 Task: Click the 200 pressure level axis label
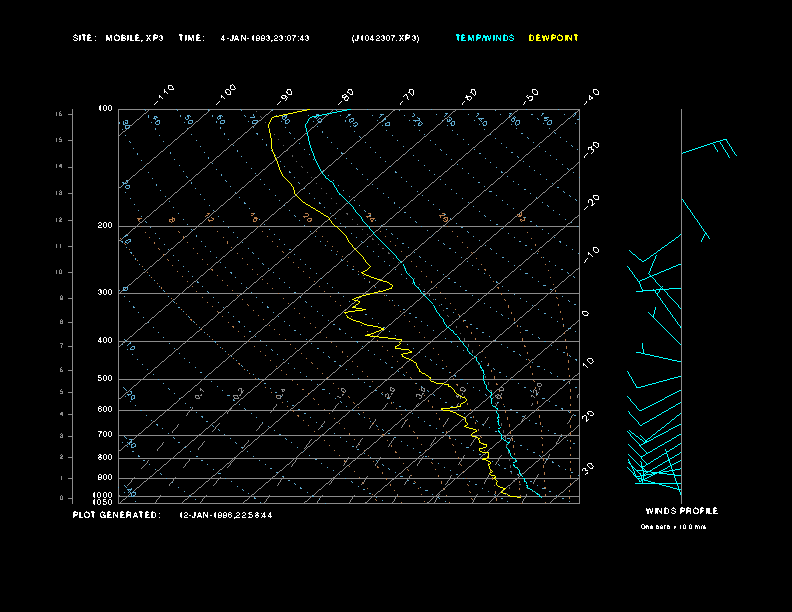[105, 226]
